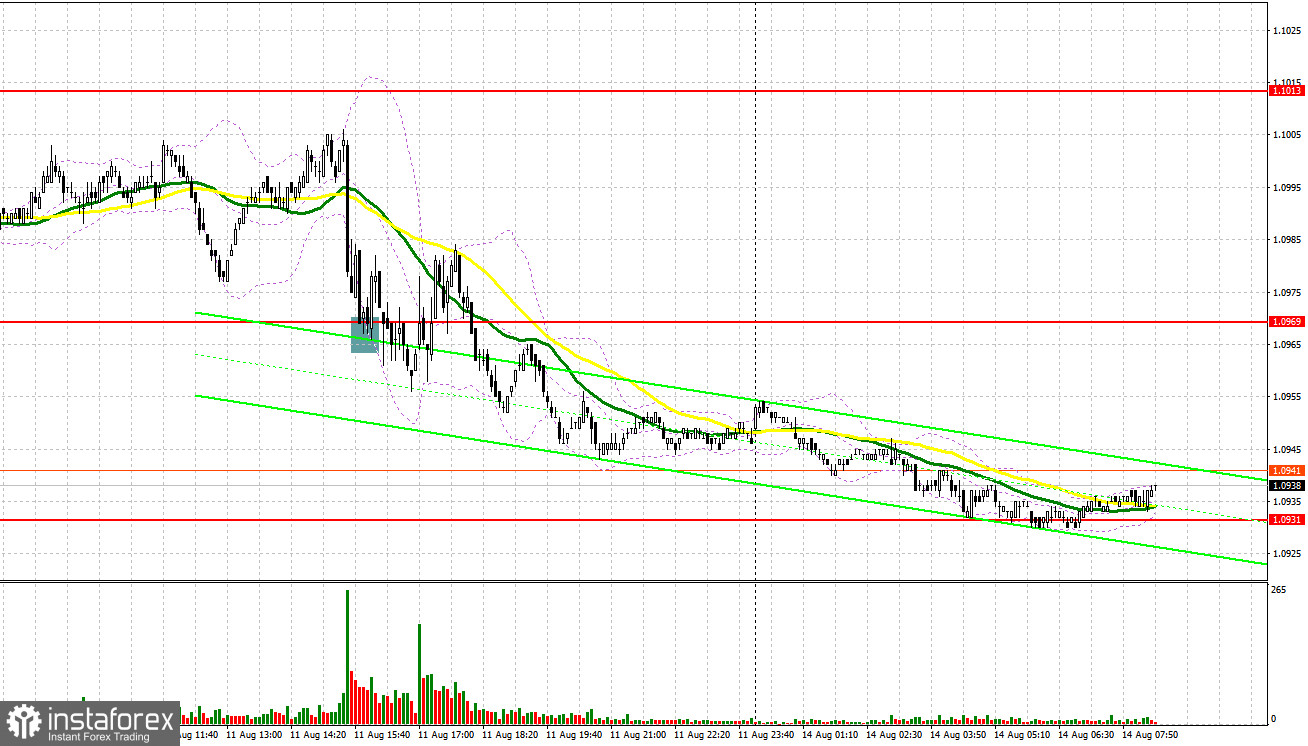Image resolution: width=1308 pixels, height=746 pixels.
Task: Click the 11 Aug 23:40 time label
Action: (766, 735)
